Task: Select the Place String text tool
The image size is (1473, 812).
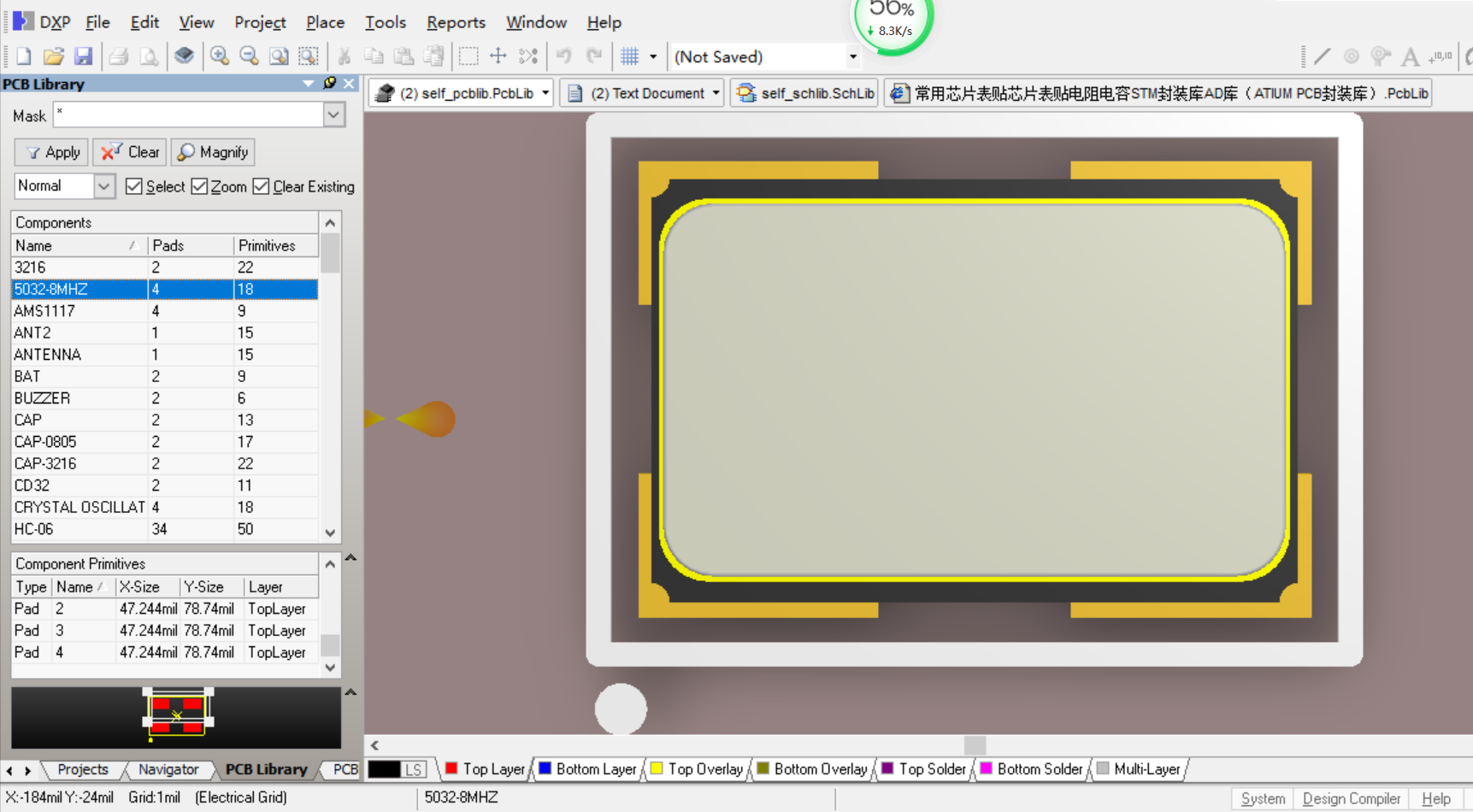Action: click(1411, 56)
